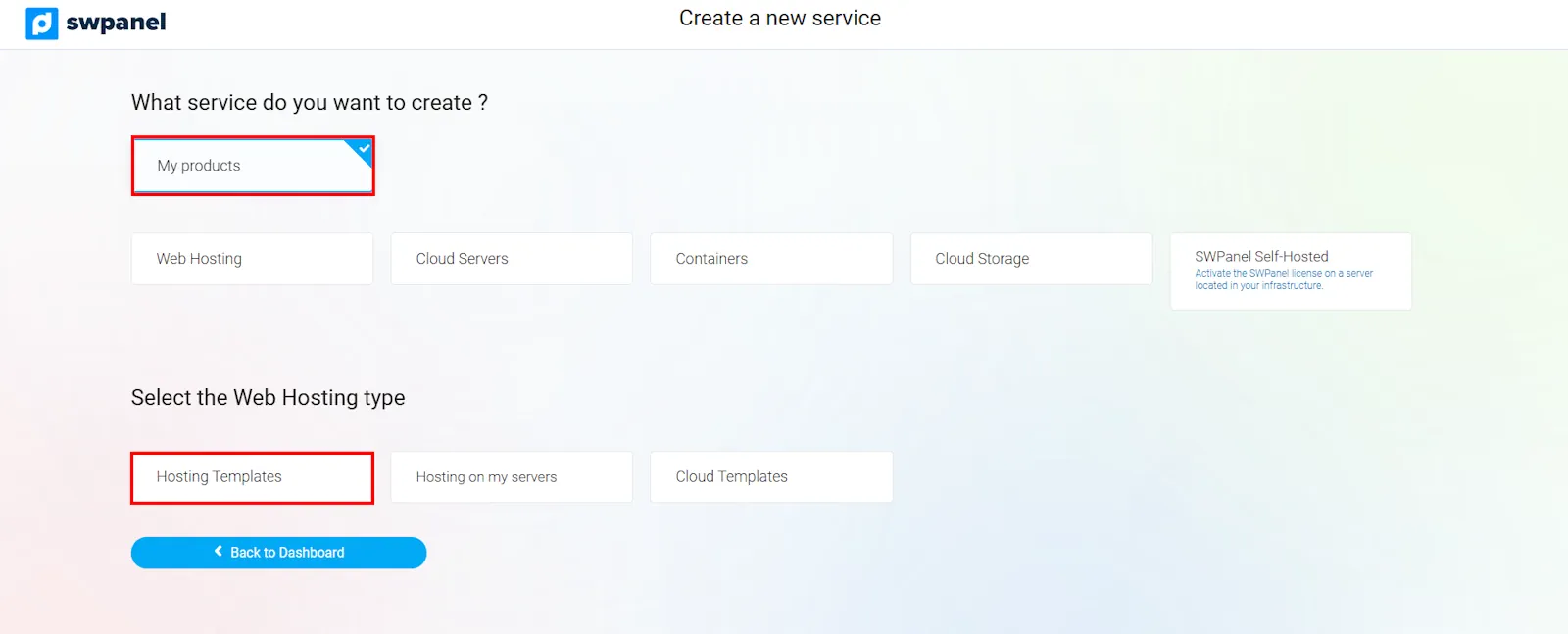Click the swpanel wordmark text
1568x634 pixels.
click(x=116, y=23)
